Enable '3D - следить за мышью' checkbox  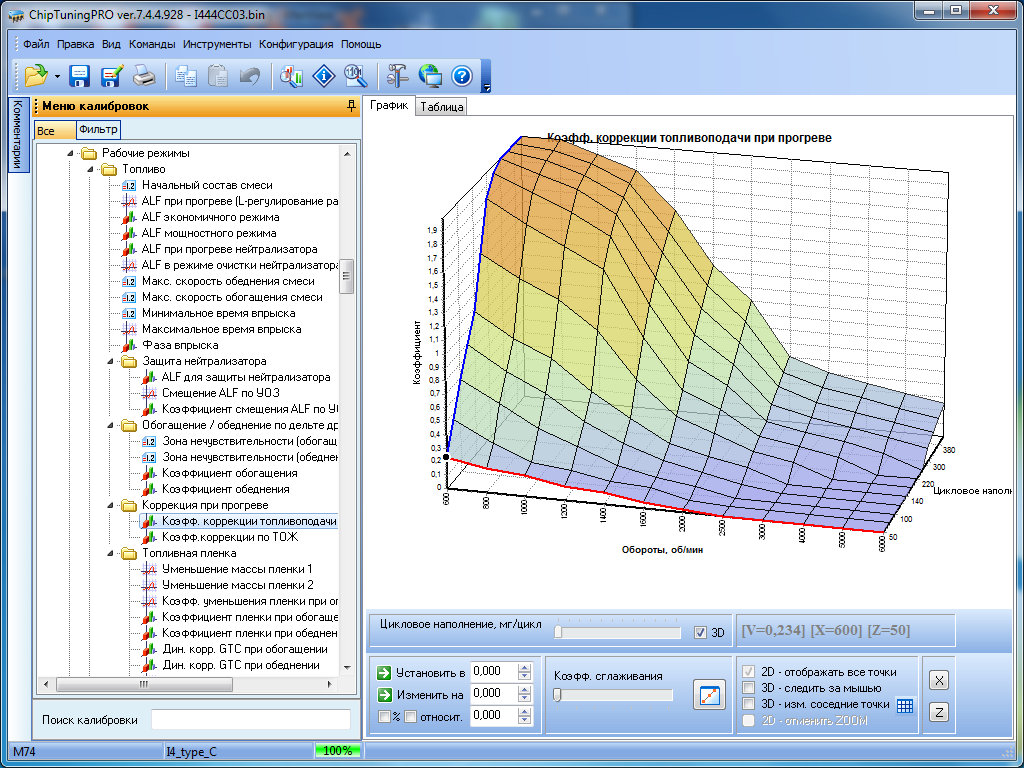coord(748,688)
